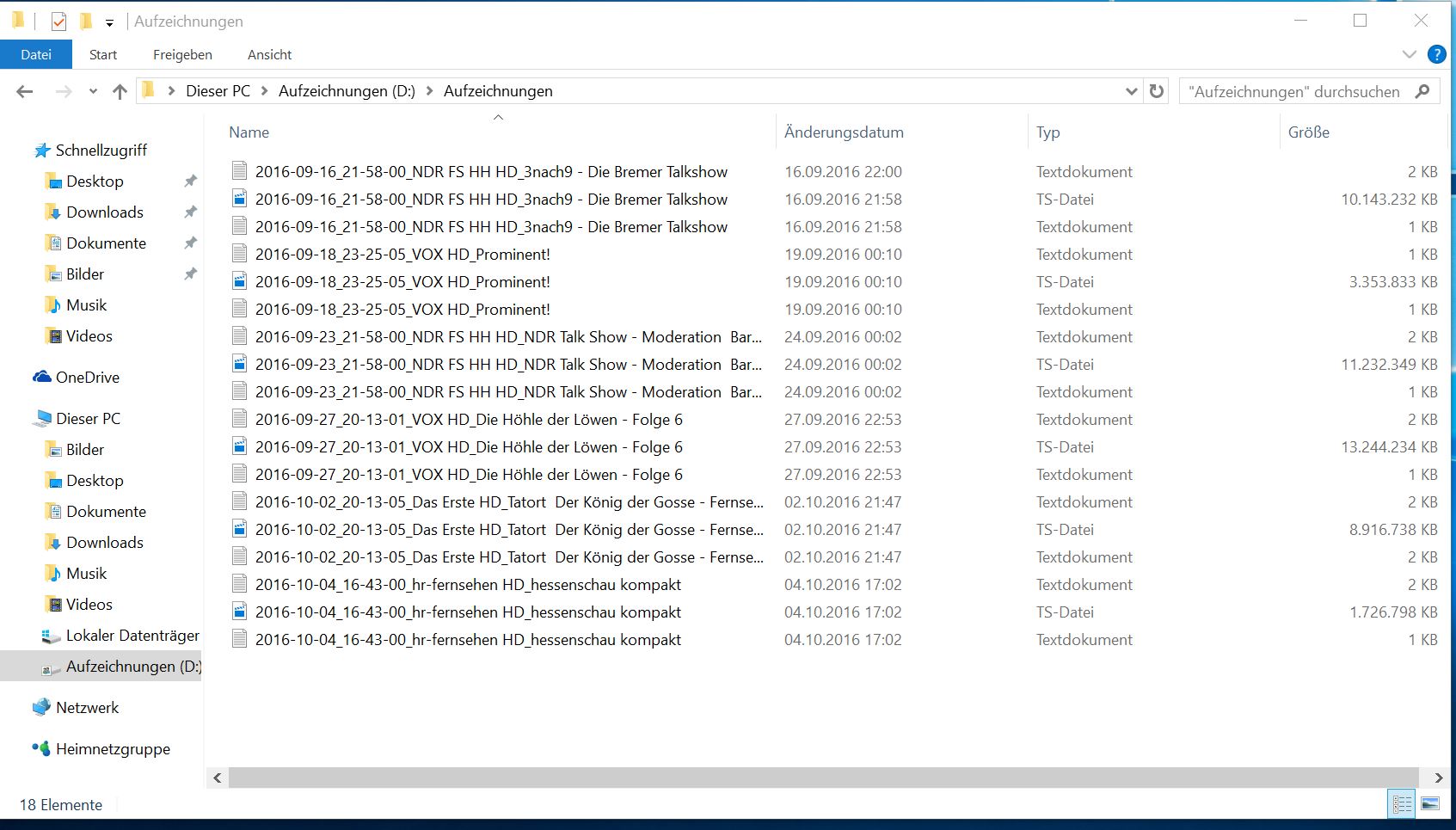Sort by the Änderungsdatum column header
1456x830 pixels.
click(844, 132)
